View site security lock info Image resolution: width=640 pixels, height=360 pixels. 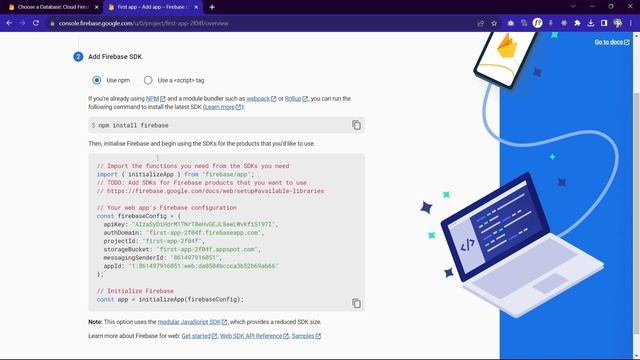tap(52, 23)
